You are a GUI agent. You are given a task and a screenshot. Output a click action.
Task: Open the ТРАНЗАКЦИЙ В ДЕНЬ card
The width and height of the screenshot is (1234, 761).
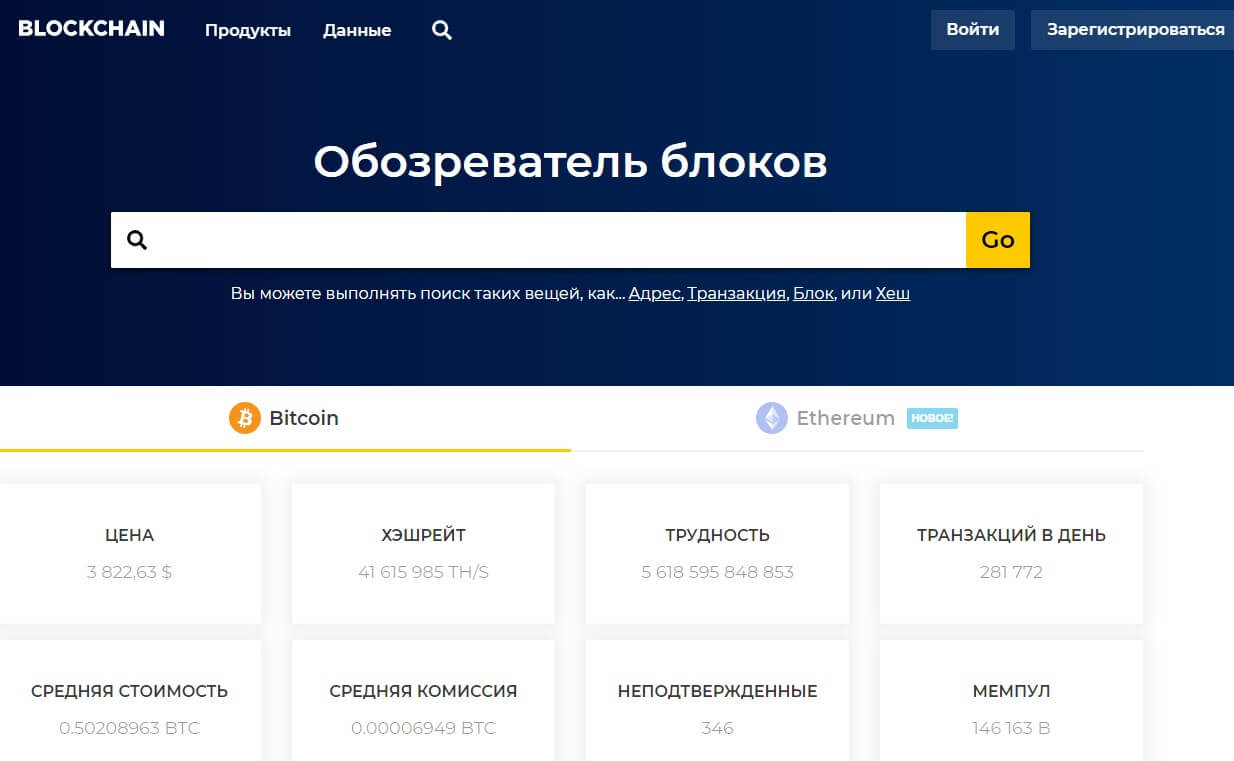pos(1011,554)
